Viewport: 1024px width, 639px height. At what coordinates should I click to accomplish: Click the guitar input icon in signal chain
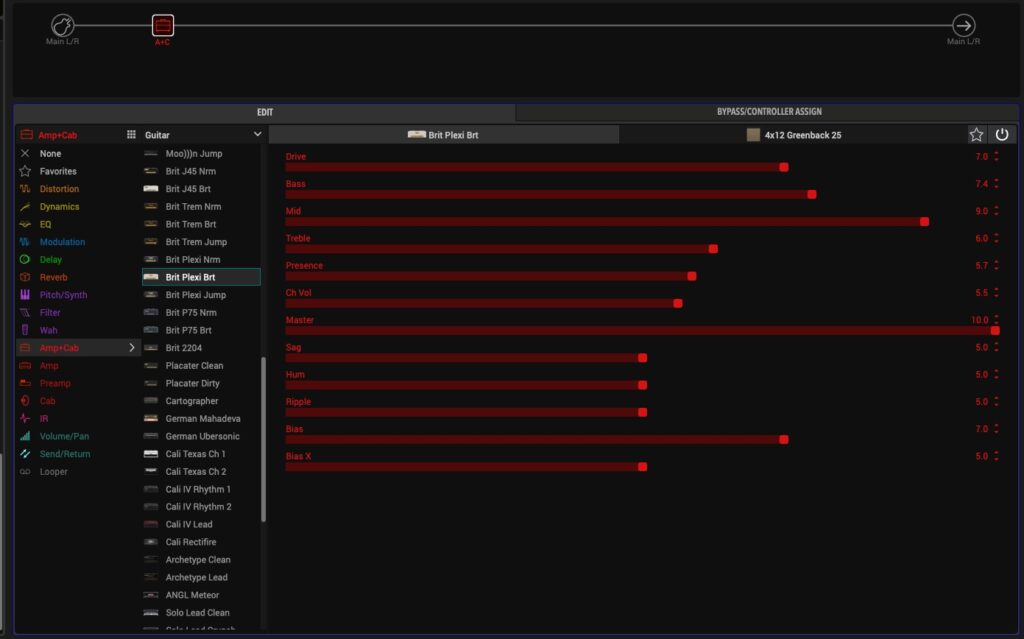point(62,25)
